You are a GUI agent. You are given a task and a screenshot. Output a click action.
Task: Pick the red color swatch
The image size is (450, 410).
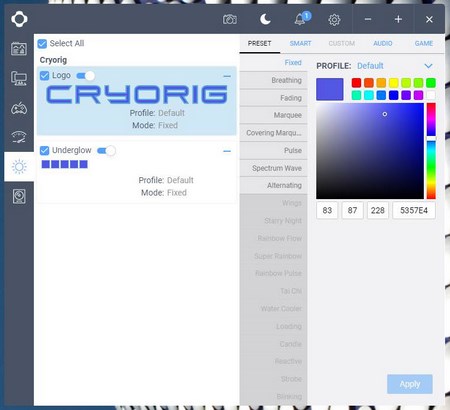click(356, 83)
